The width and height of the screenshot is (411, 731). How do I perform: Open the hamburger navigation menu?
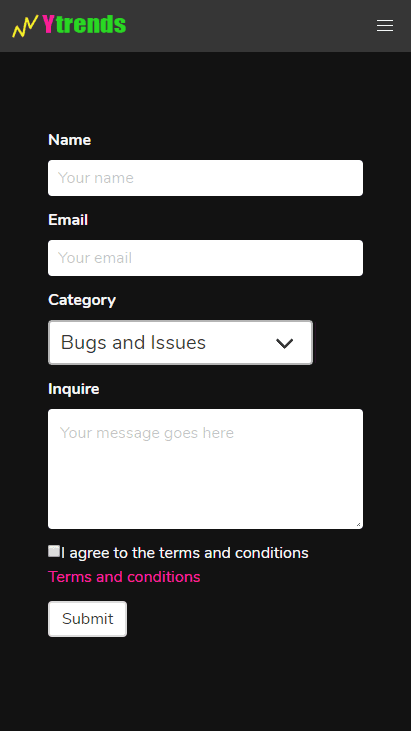click(x=385, y=26)
